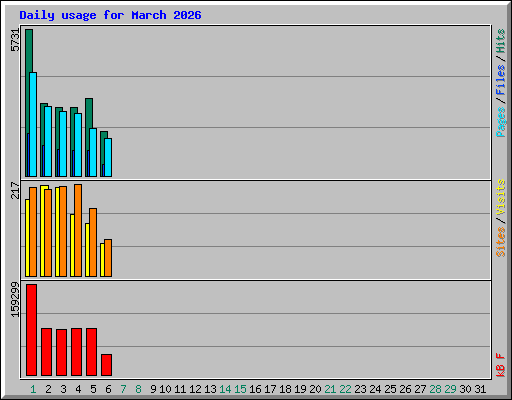
Task: Click the cyan Pages bar for day 1
Action: [33, 124]
